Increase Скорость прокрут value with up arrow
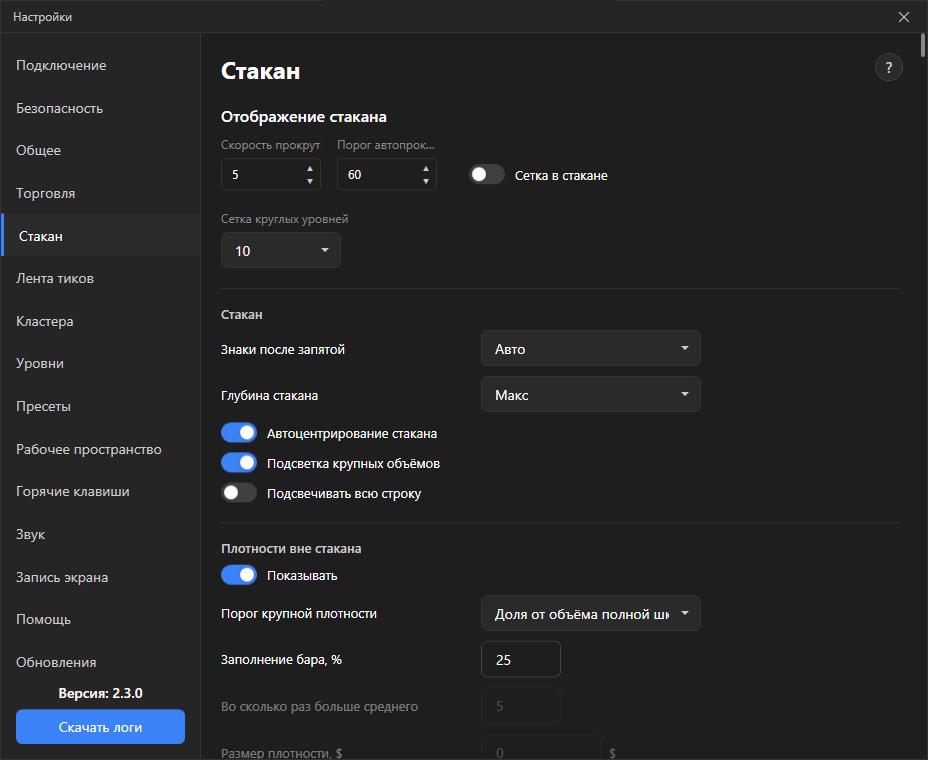The height and width of the screenshot is (760, 928). pyautogui.click(x=310, y=168)
